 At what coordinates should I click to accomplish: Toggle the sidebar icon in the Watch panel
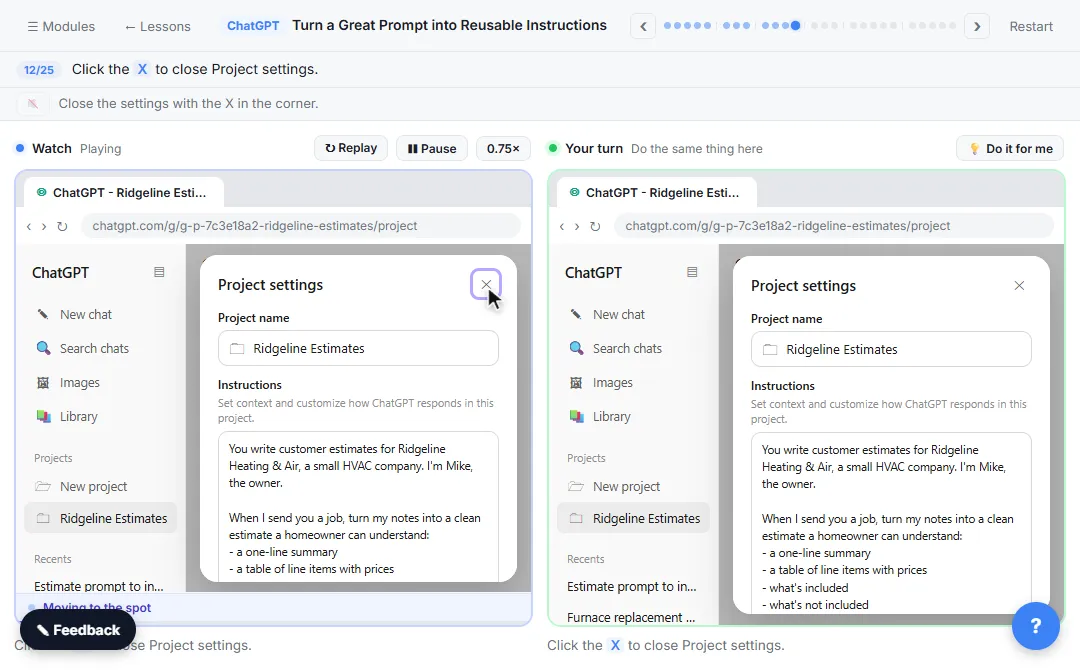tap(159, 272)
